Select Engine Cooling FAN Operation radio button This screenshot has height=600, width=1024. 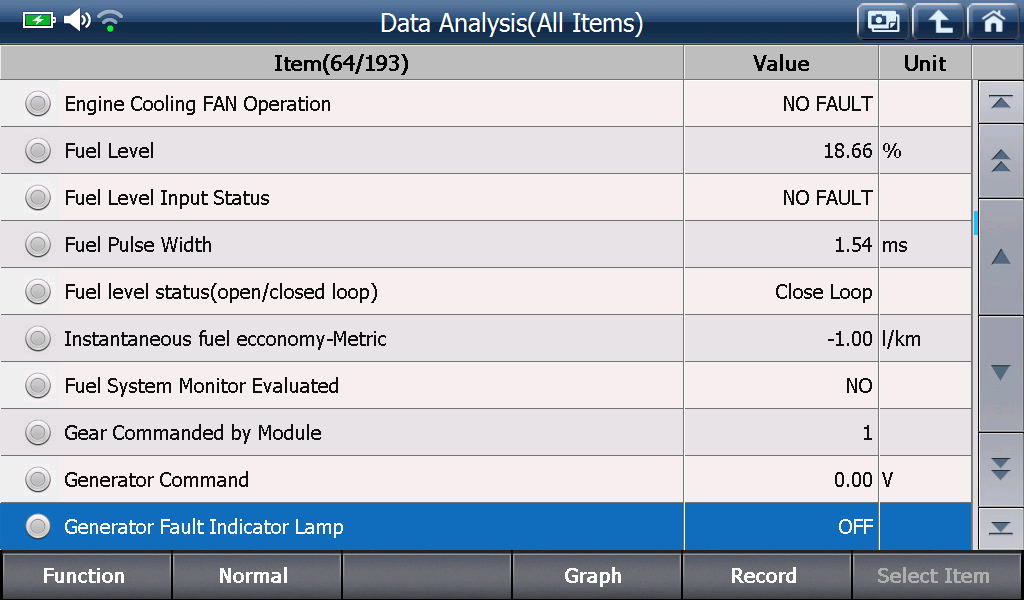(x=38, y=104)
